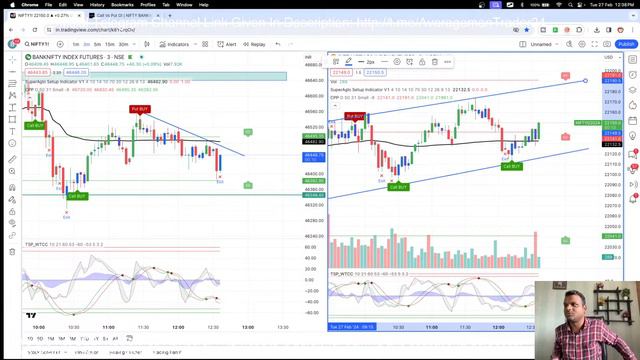
Task: Select the text annotation tool
Action: (12, 131)
